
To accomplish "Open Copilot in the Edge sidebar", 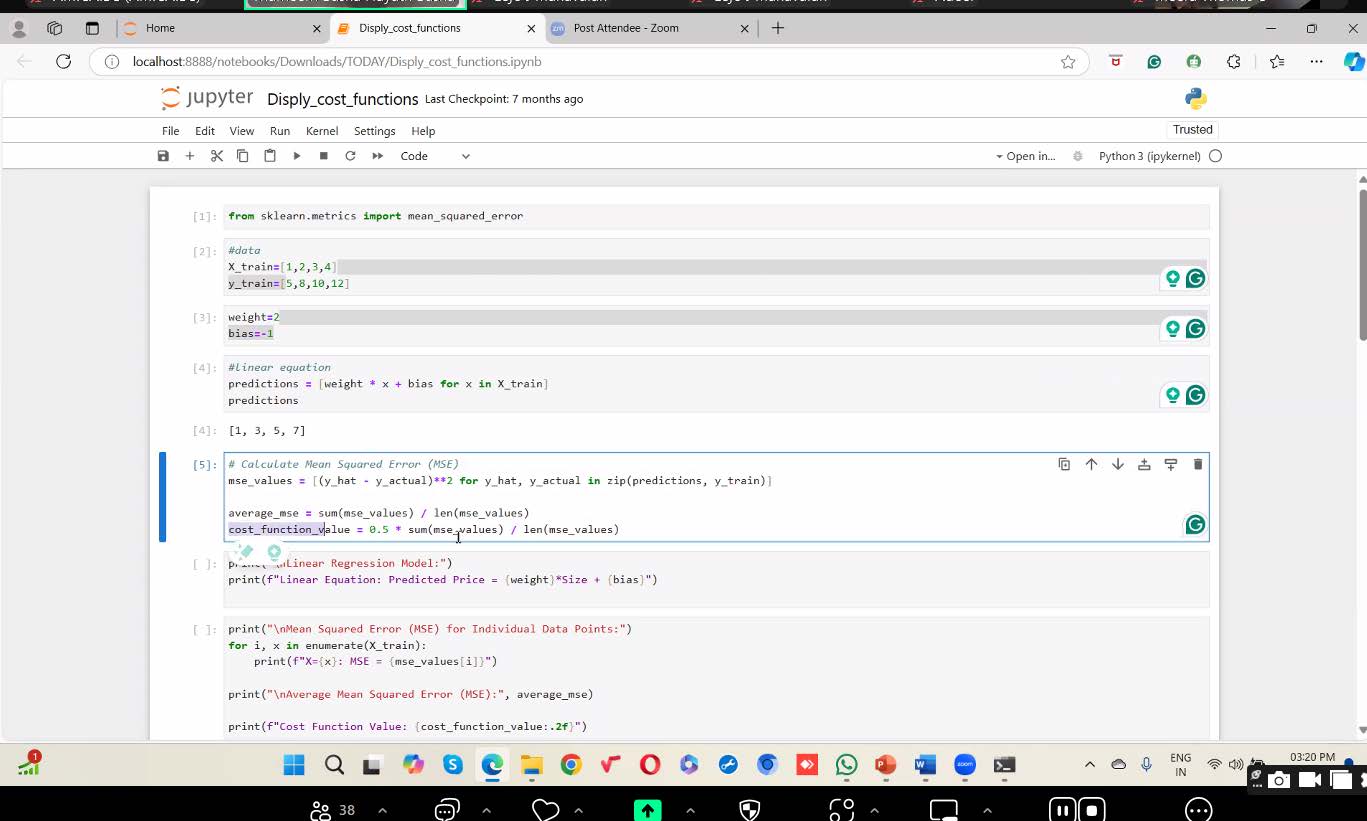I will pos(1353,62).
